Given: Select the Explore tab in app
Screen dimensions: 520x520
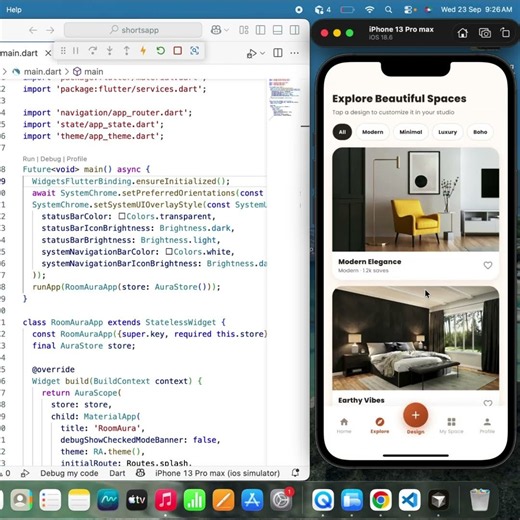Looking at the screenshot, I should point(380,426).
